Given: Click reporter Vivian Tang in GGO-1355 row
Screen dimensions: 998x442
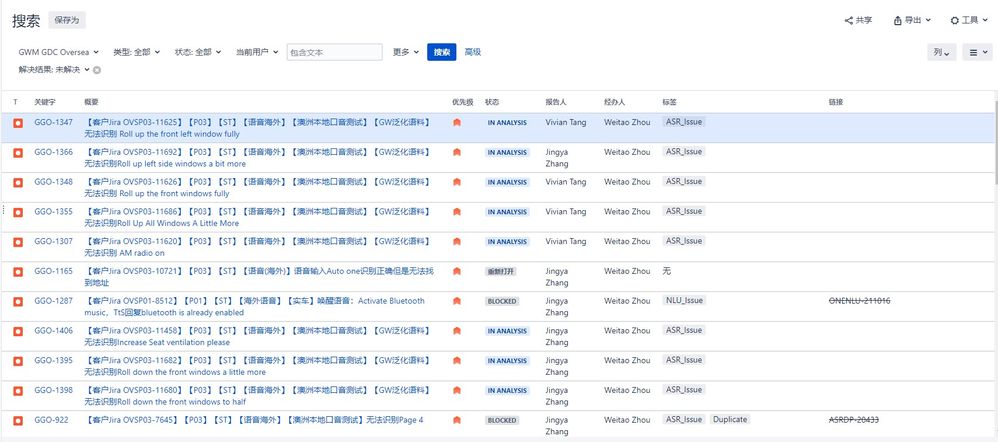Looking at the screenshot, I should click(566, 211).
